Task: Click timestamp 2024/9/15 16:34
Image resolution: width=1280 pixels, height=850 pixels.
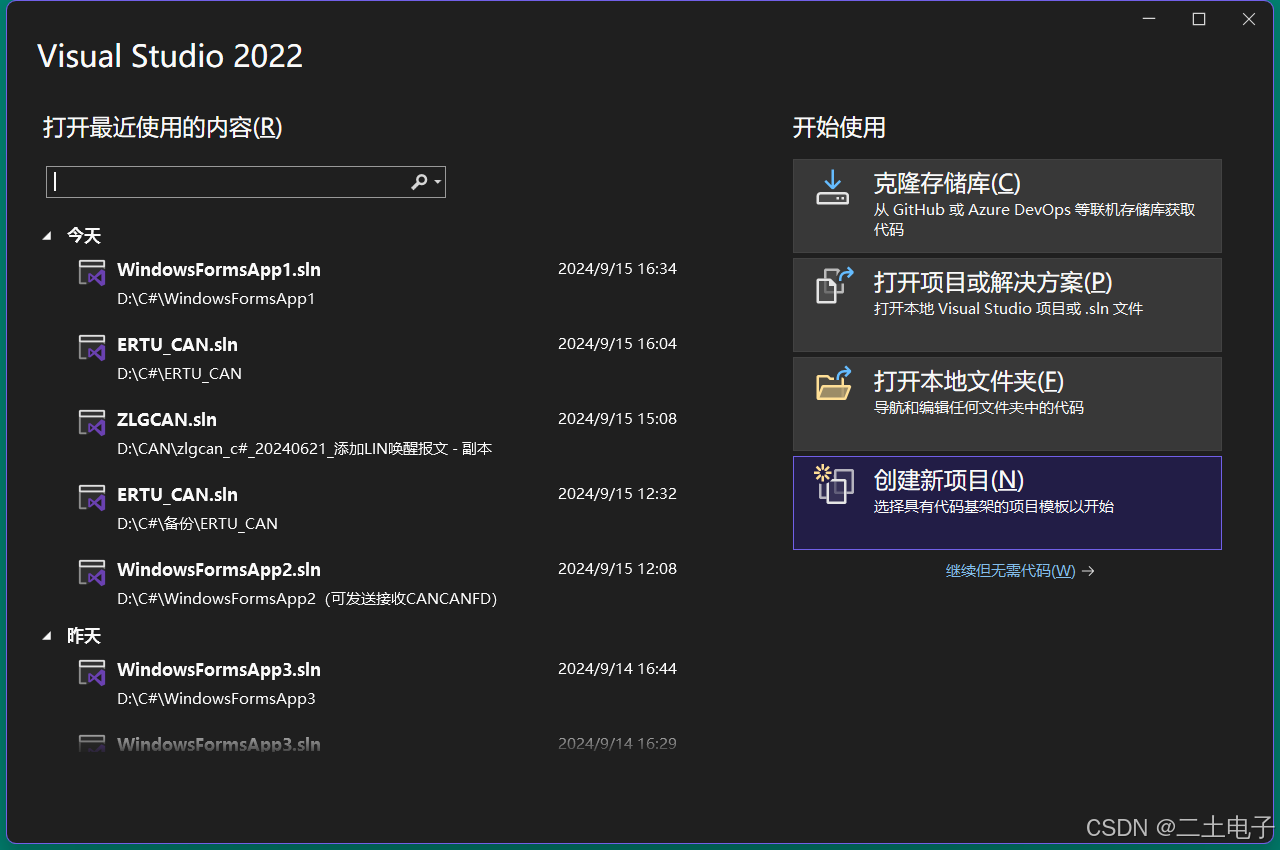Action: (617, 268)
